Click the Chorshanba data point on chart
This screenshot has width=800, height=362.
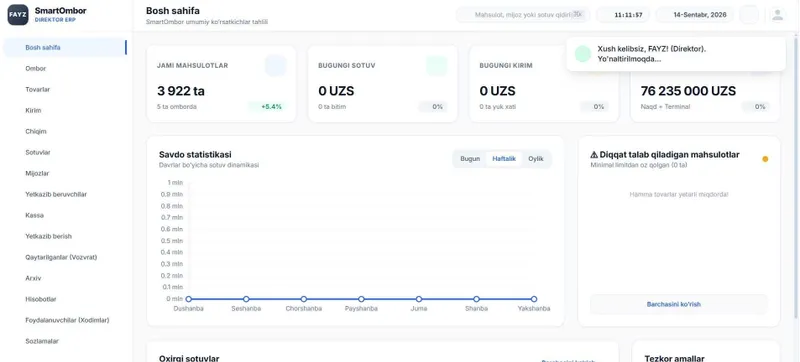coord(304,299)
